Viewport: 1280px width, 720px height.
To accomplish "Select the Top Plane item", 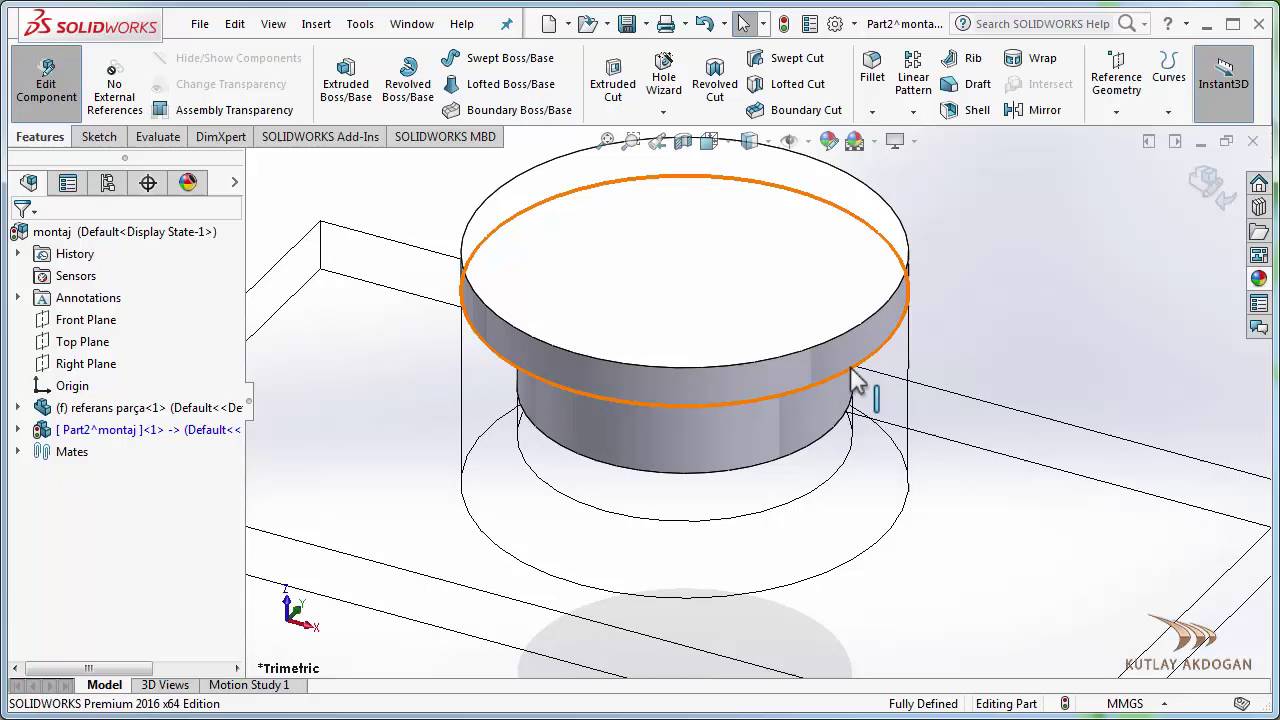I will coord(73,342).
